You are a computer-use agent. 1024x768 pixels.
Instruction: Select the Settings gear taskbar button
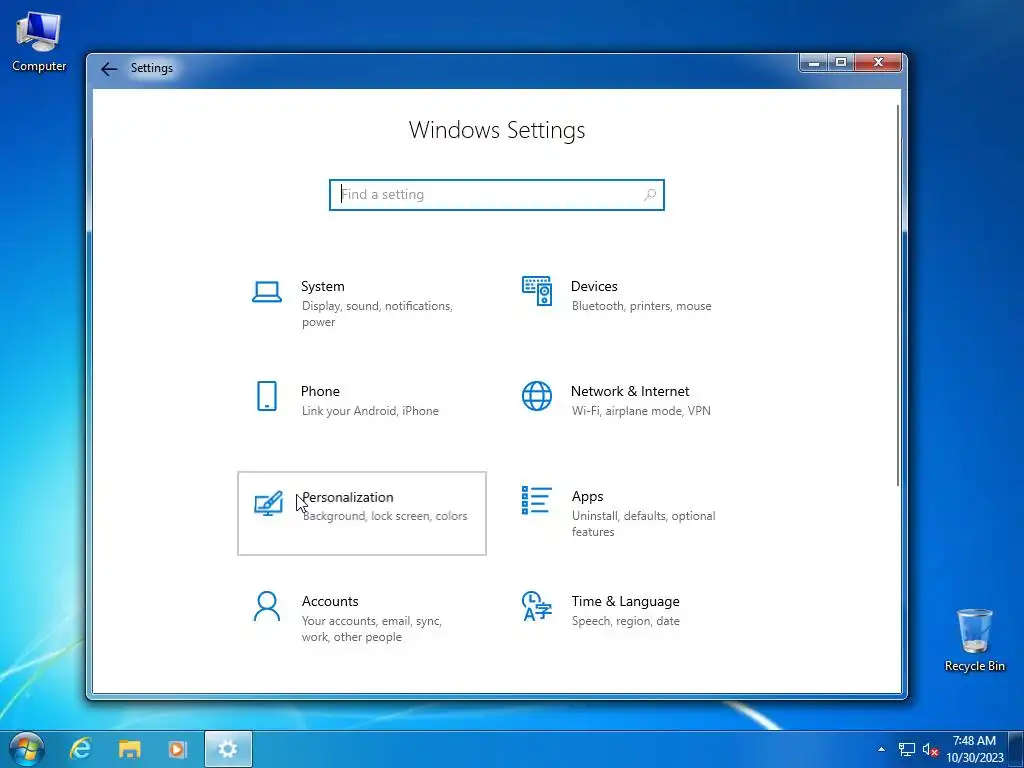pos(228,749)
